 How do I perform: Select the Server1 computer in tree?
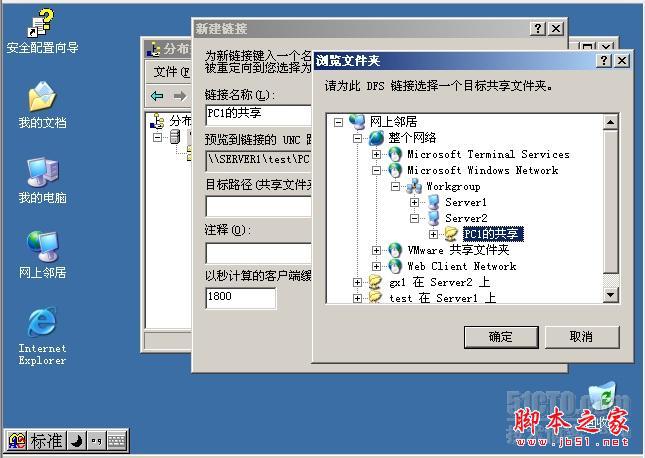pyautogui.click(x=465, y=202)
